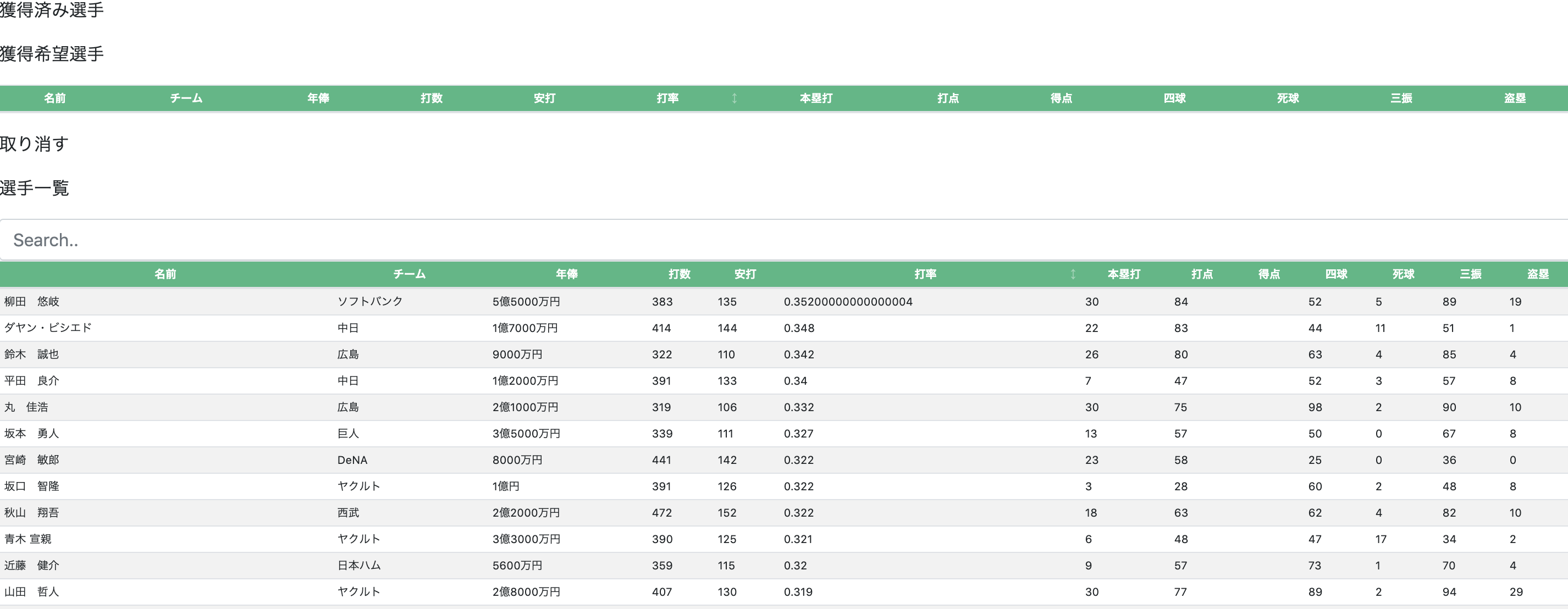The height and width of the screenshot is (609, 1568).
Task: Click the ソフトバンク team cell
Action: tap(370, 302)
